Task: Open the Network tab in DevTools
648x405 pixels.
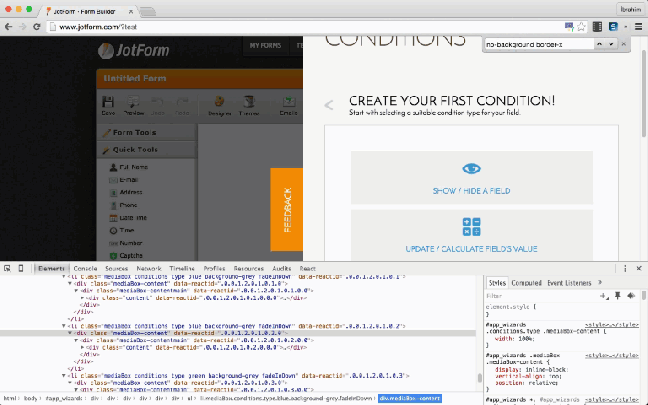Action: pyautogui.click(x=148, y=269)
